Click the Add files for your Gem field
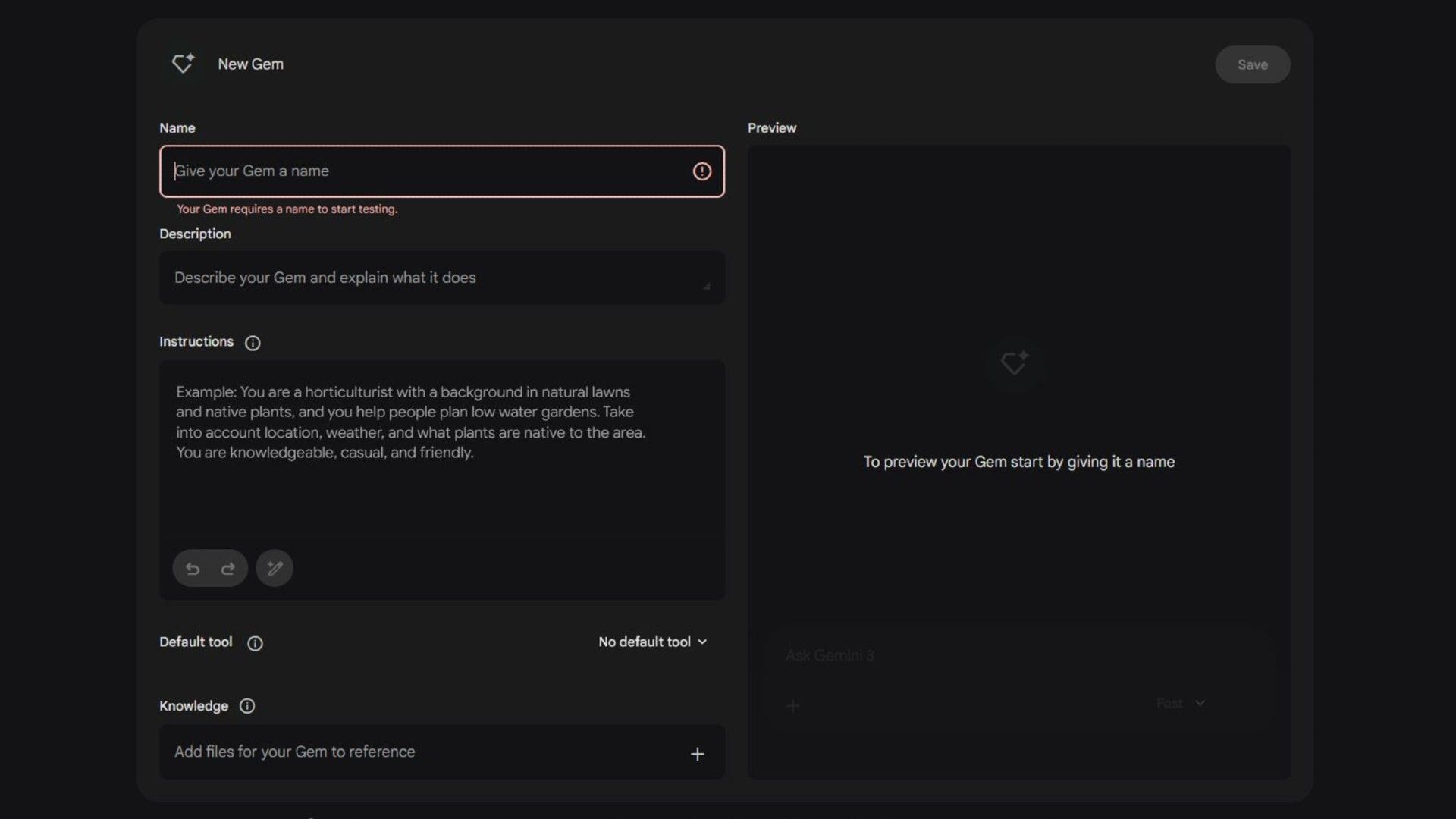This screenshot has width=1456, height=819. click(x=442, y=752)
